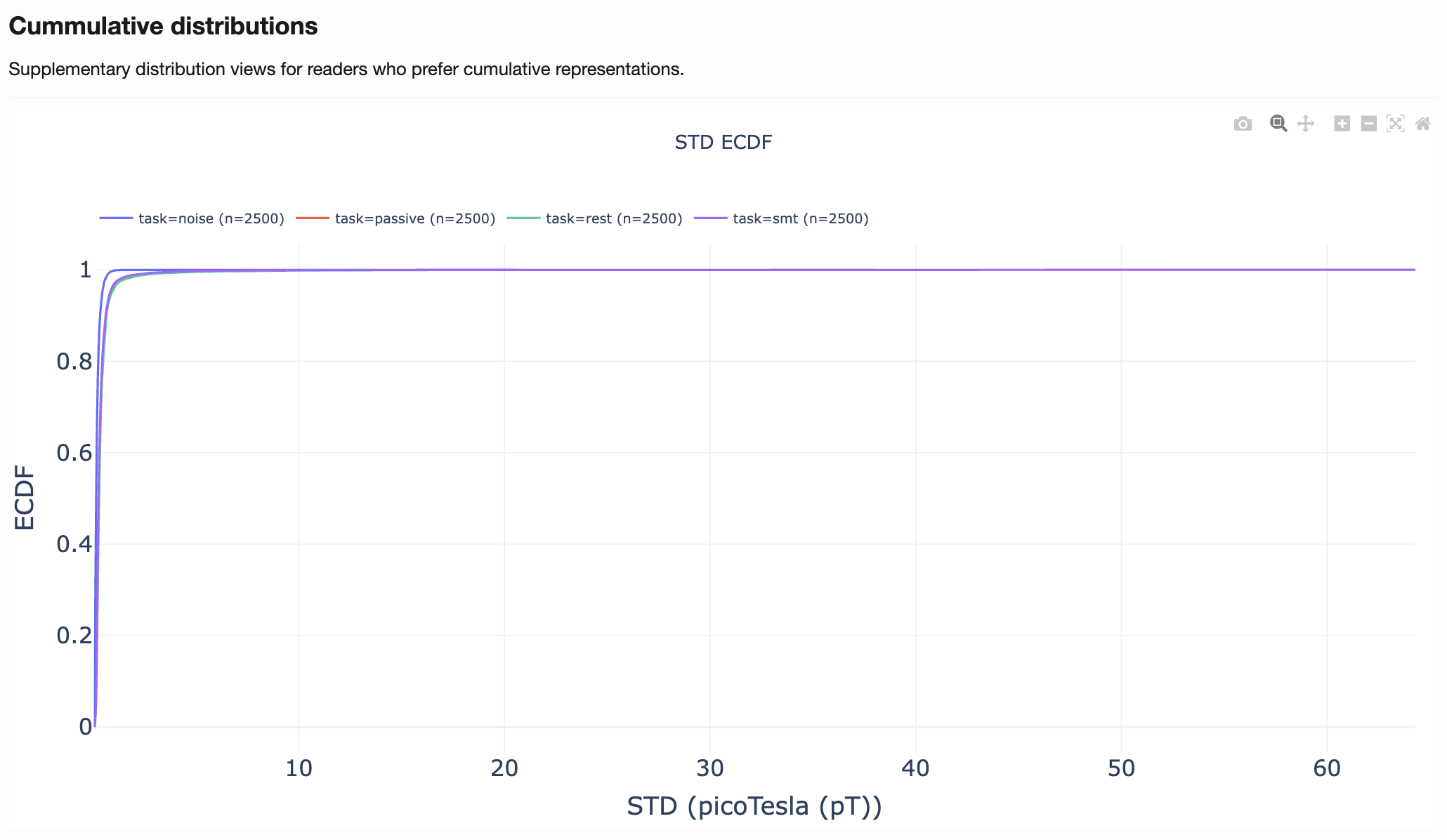Reset axes with the home icon

coord(1422,124)
